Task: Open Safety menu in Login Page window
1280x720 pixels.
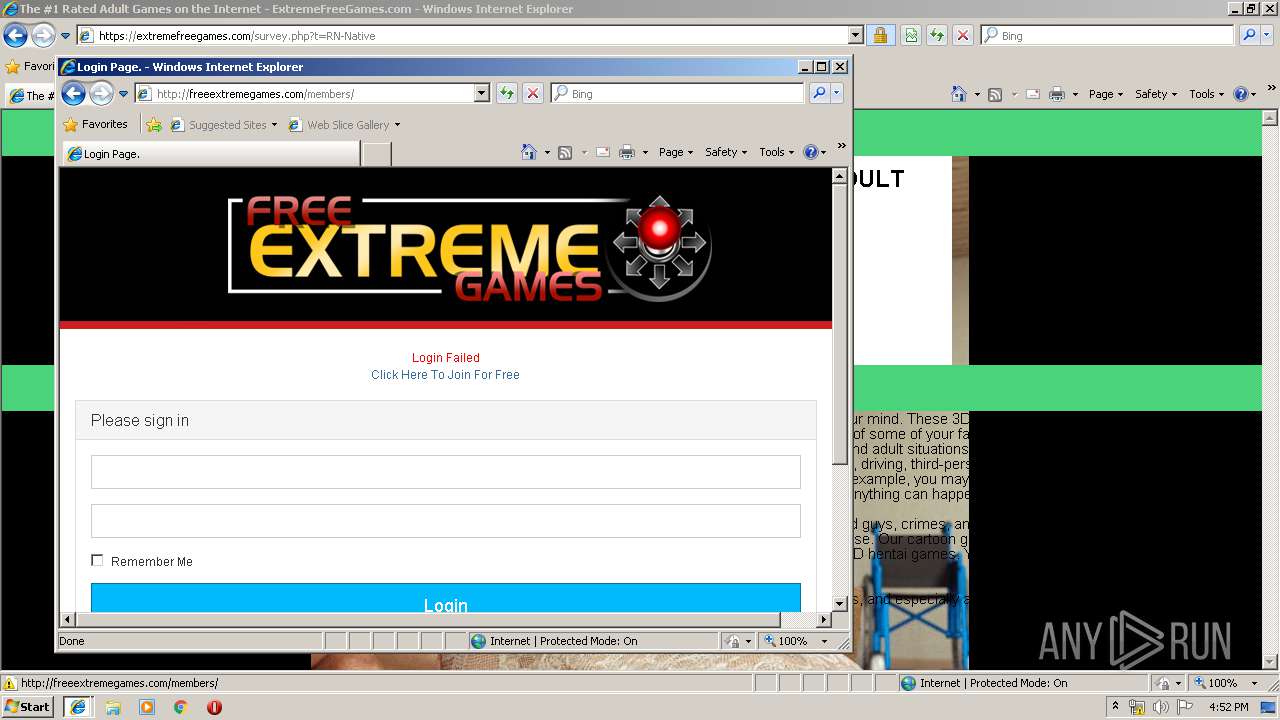Action: 726,152
